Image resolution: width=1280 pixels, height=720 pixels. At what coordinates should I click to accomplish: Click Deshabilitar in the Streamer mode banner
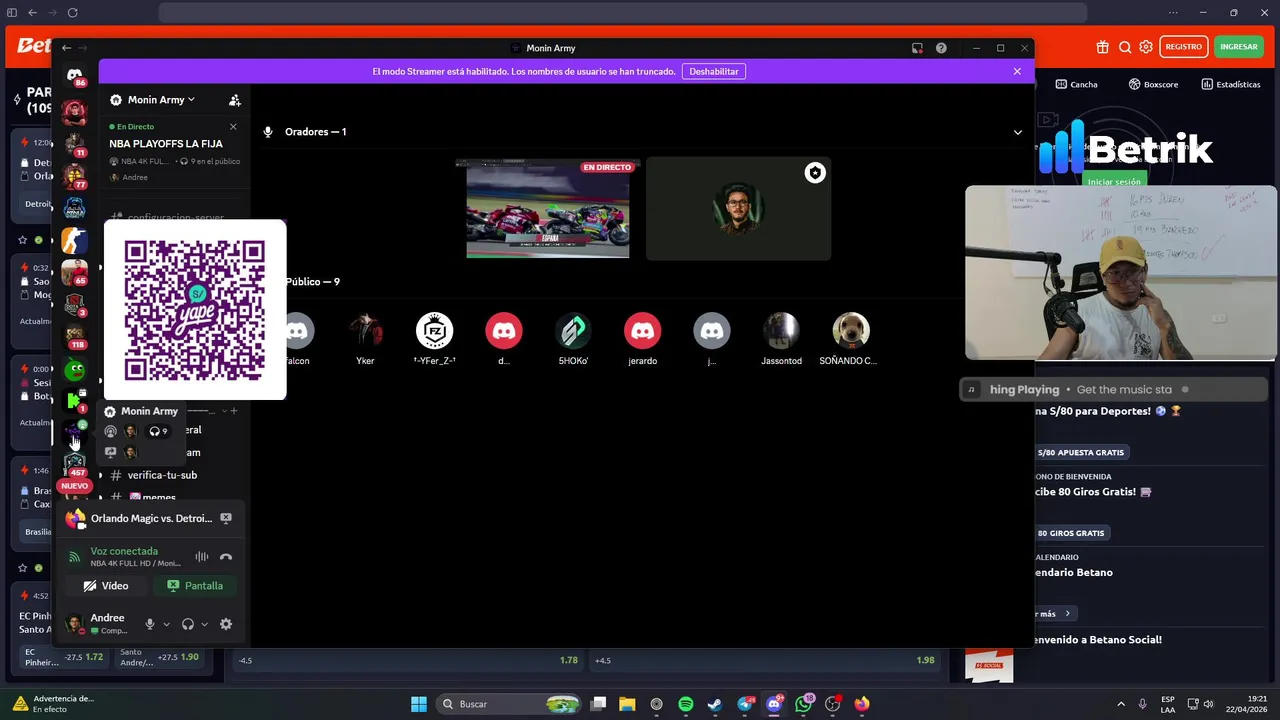(x=714, y=71)
